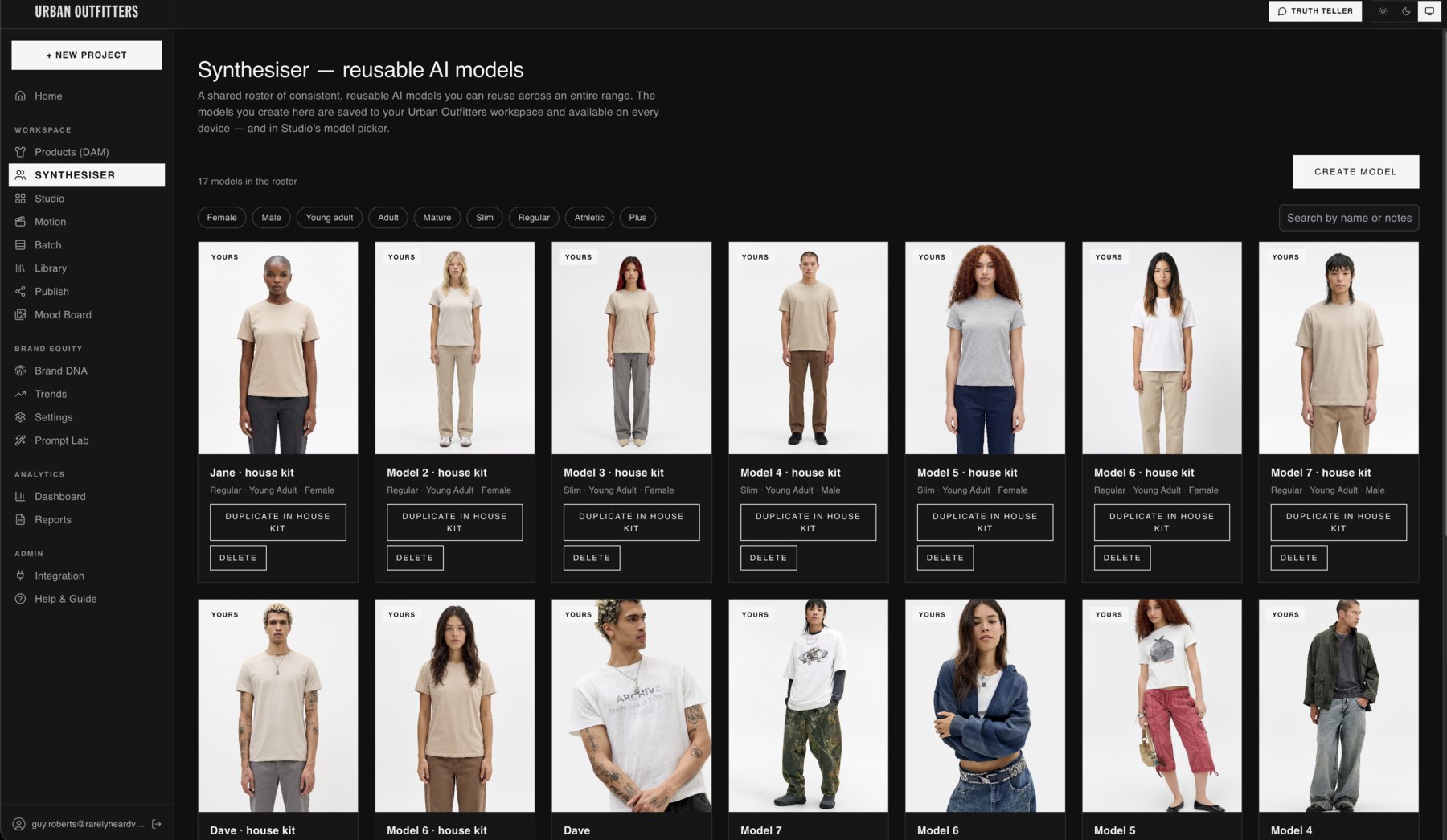This screenshot has width=1447, height=840.
Task: Click the Home house icon in sidebar
Action: tap(20, 96)
